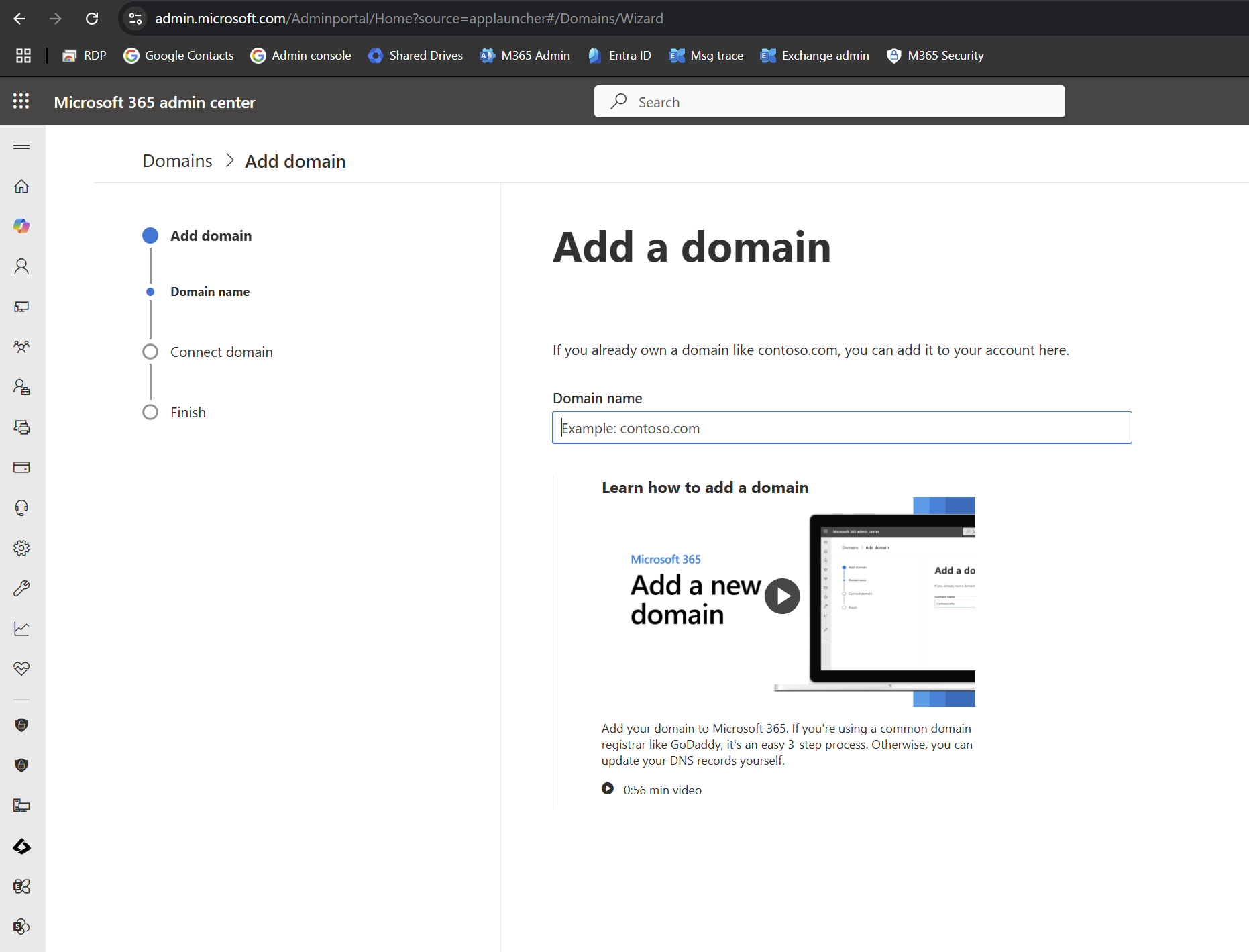Open the bookmarks apps grid icon
The width and height of the screenshot is (1249, 952).
point(23,56)
